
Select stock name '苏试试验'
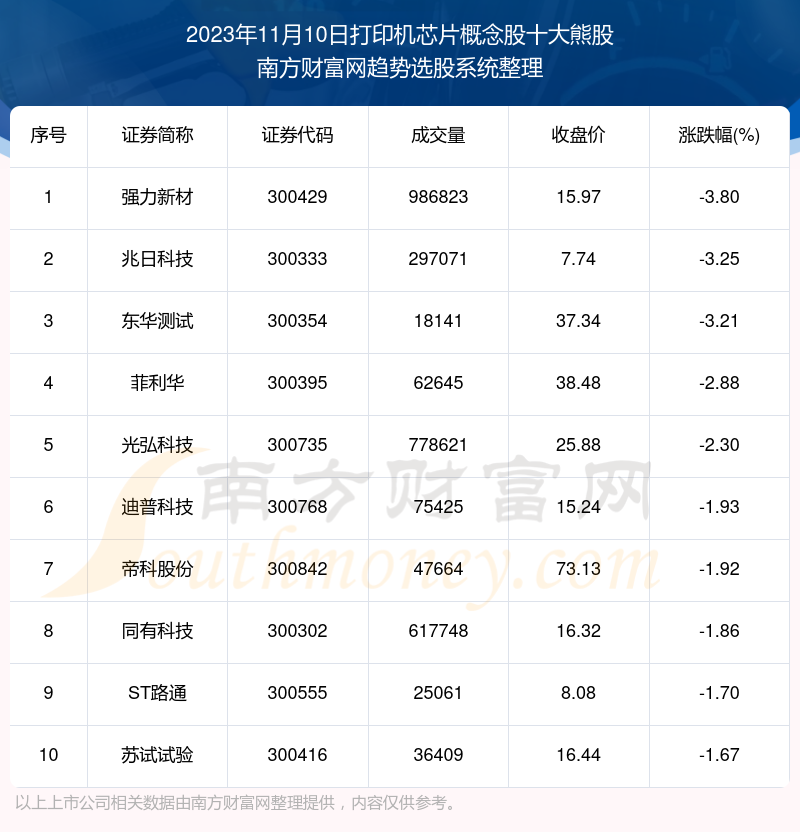pos(157,756)
